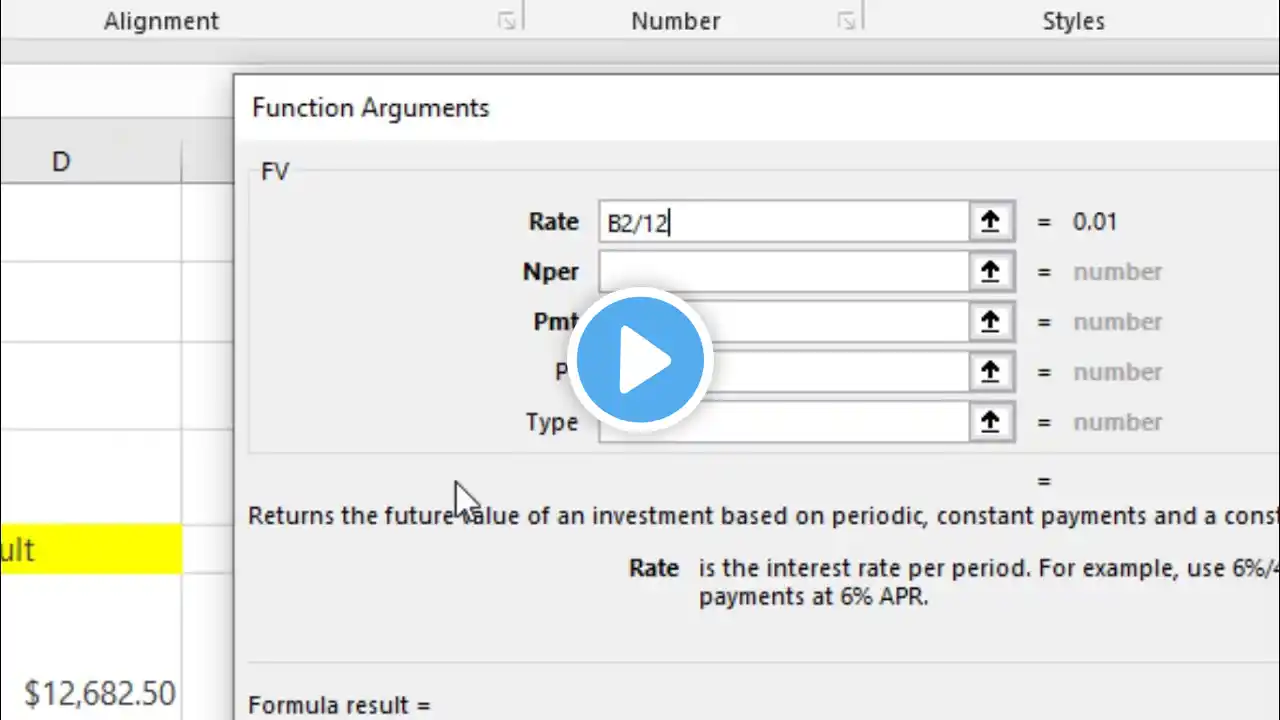
Task: Select column D via its header
Action: pos(62,161)
